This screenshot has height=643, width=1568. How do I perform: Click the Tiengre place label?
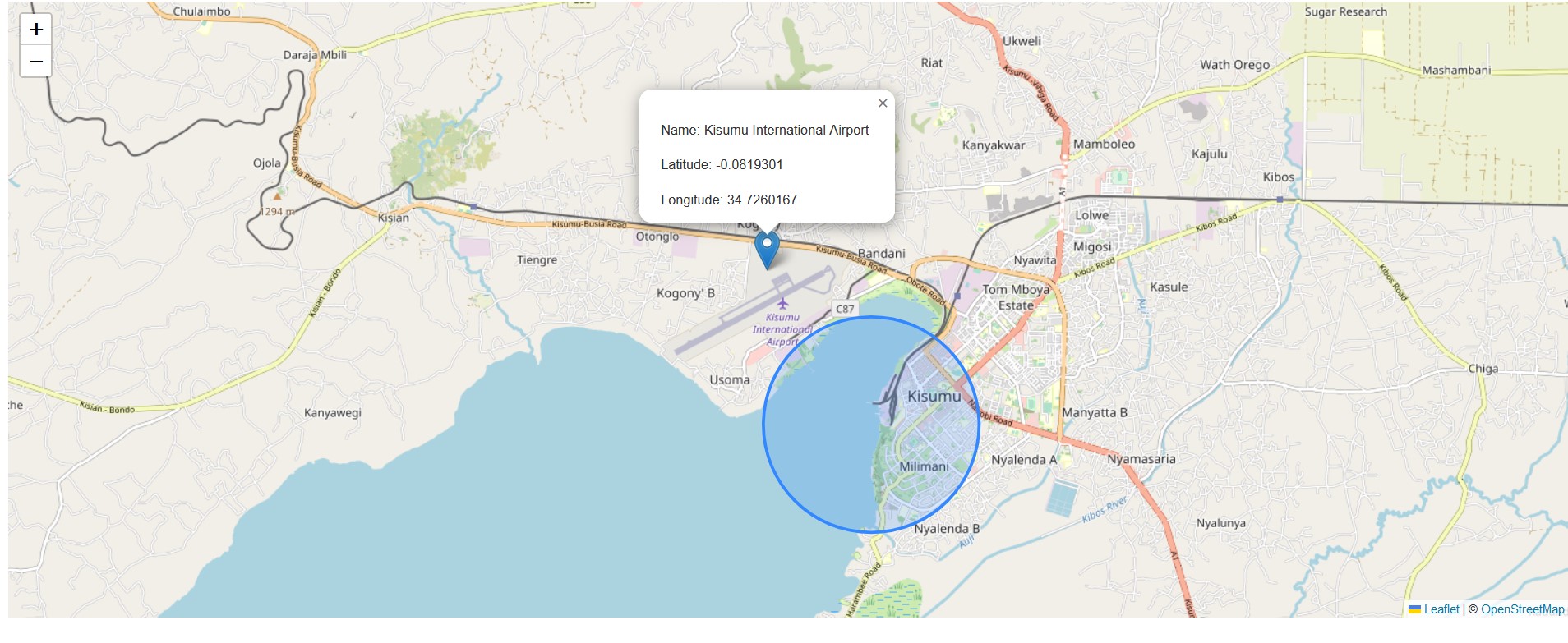(x=537, y=259)
